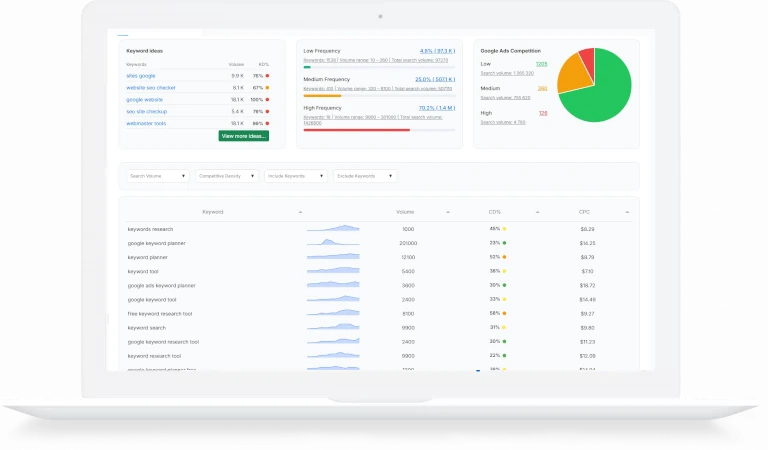This screenshot has width=768, height=450.
Task: Select the google keyword planner row
Action: pyautogui.click(x=379, y=243)
